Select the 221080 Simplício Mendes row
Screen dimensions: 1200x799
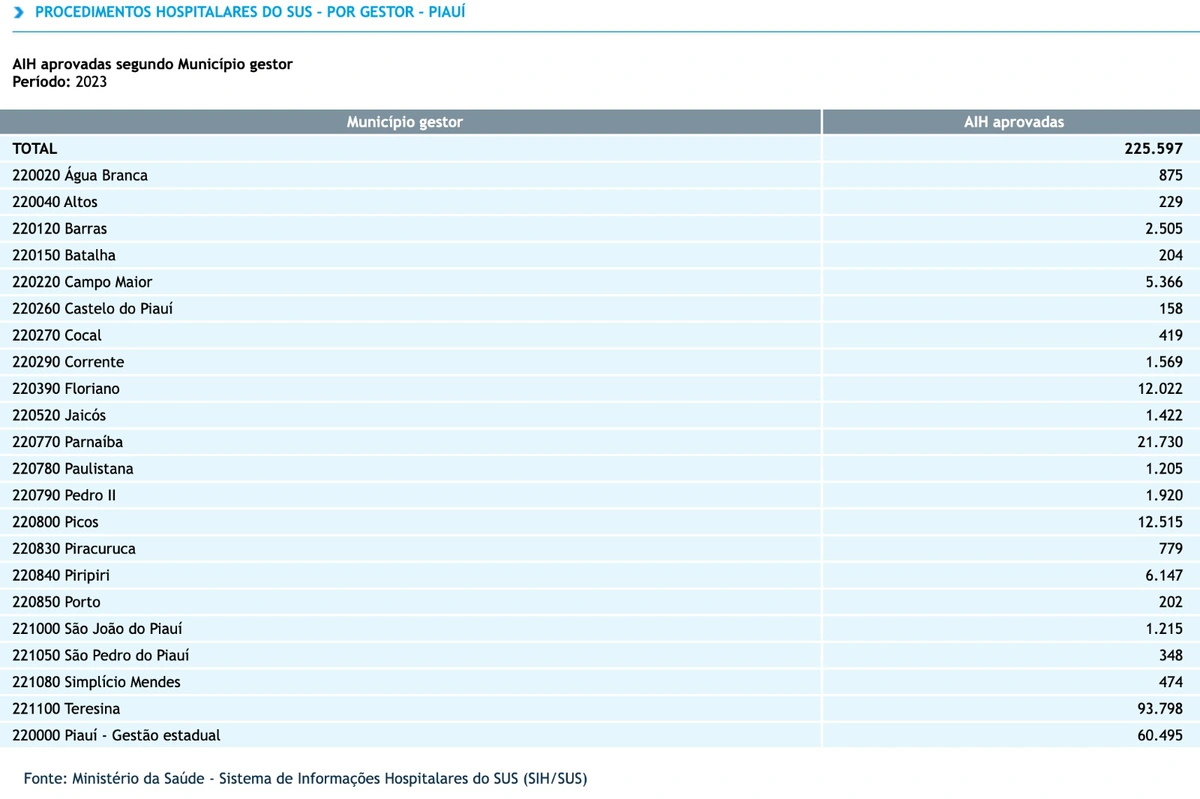pos(600,682)
